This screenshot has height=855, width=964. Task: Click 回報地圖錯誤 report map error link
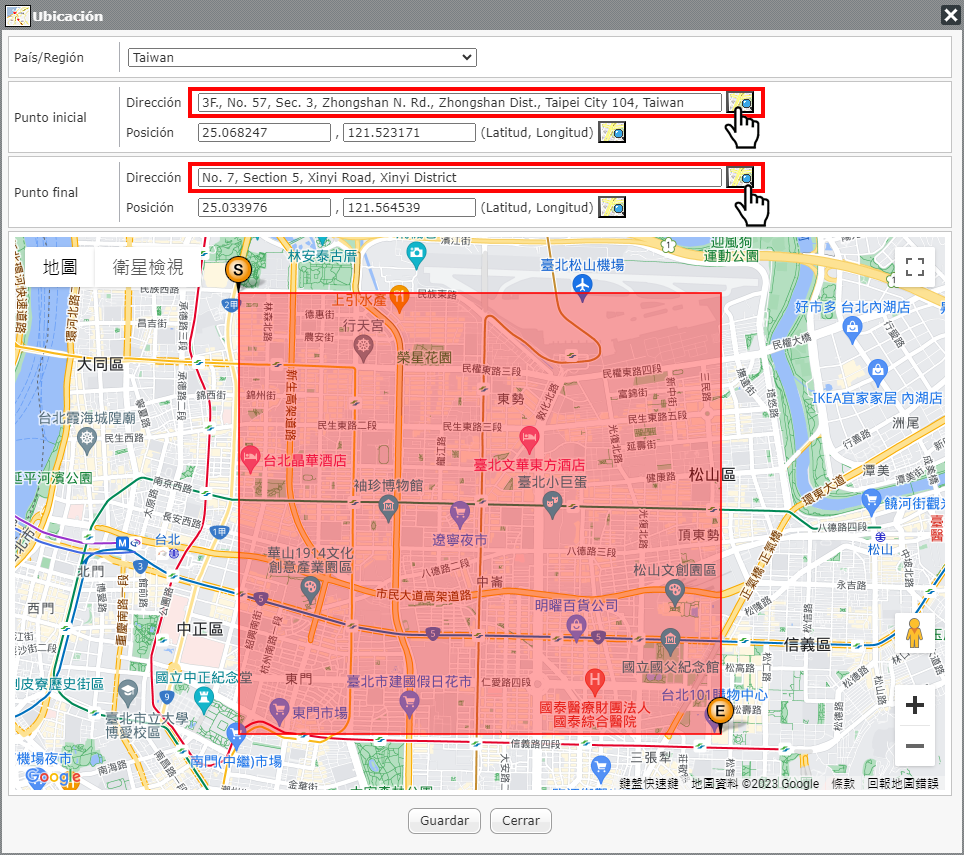point(903,783)
